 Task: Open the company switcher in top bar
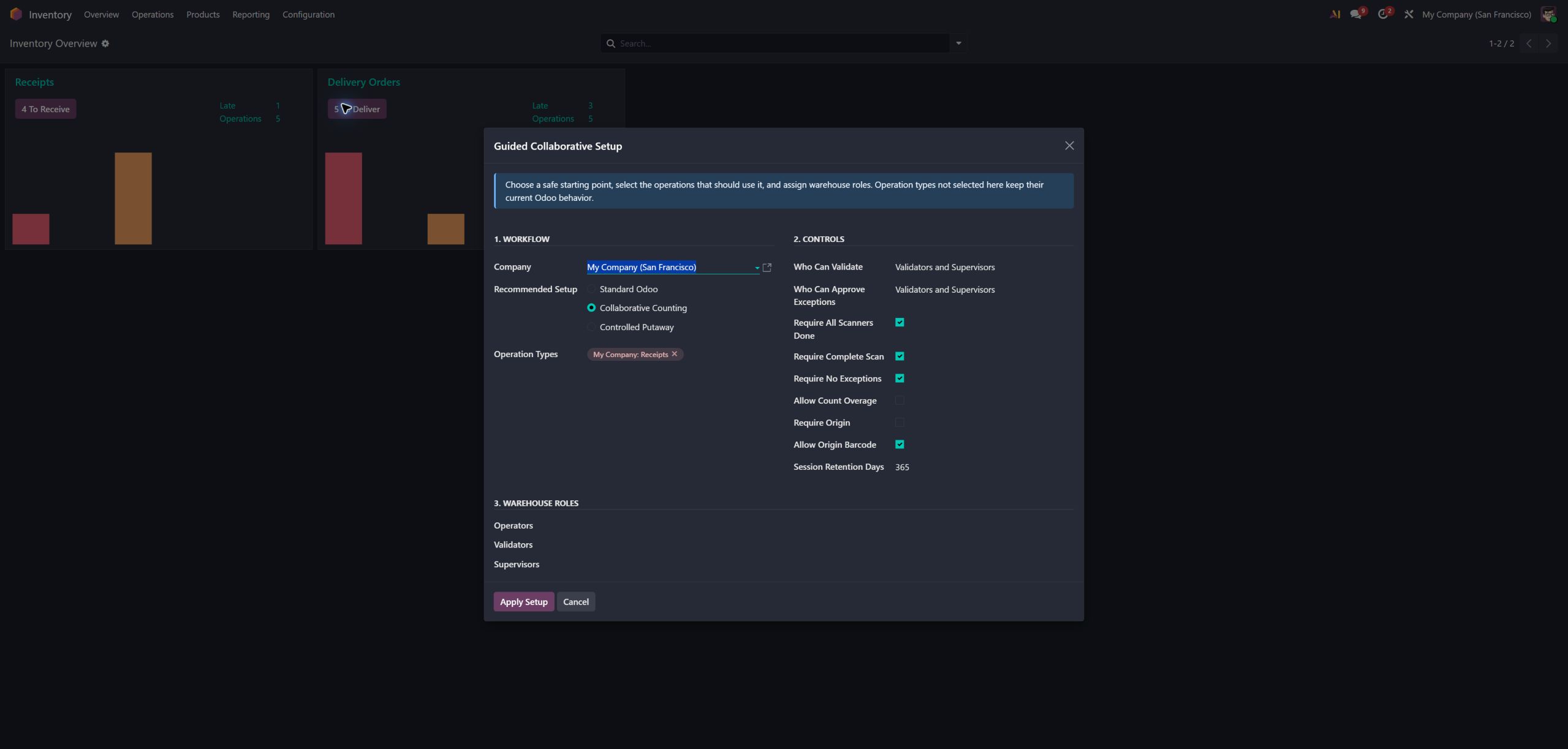(x=1476, y=14)
